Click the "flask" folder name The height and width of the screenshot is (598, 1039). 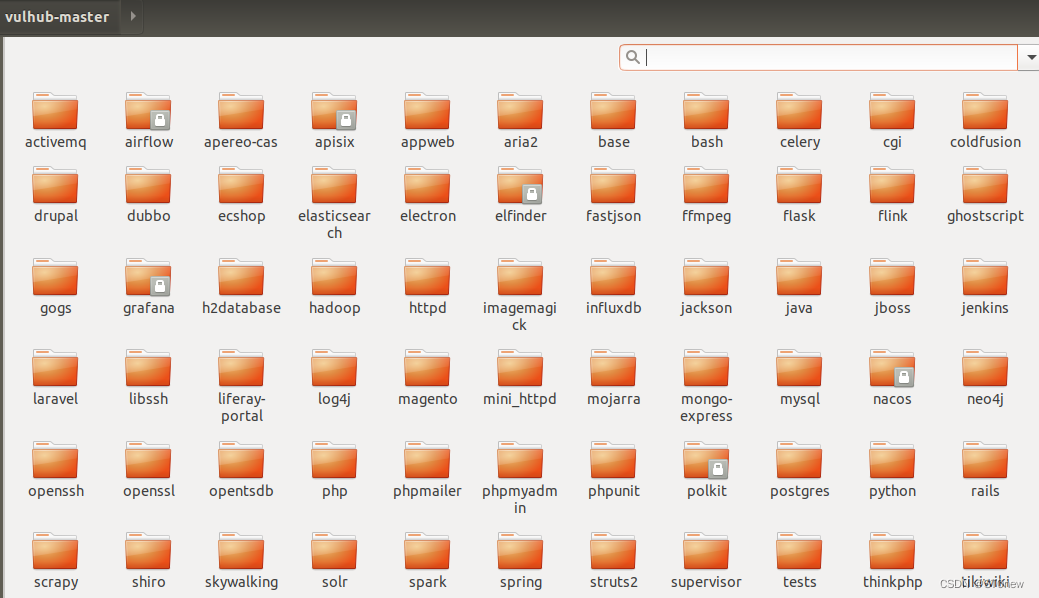tap(799, 216)
